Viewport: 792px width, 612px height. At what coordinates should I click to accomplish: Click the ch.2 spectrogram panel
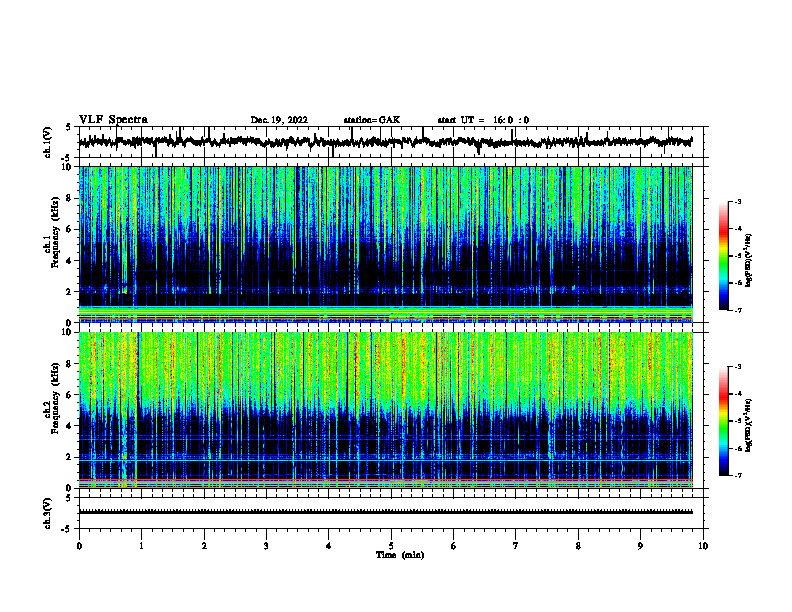pyautogui.click(x=386, y=410)
